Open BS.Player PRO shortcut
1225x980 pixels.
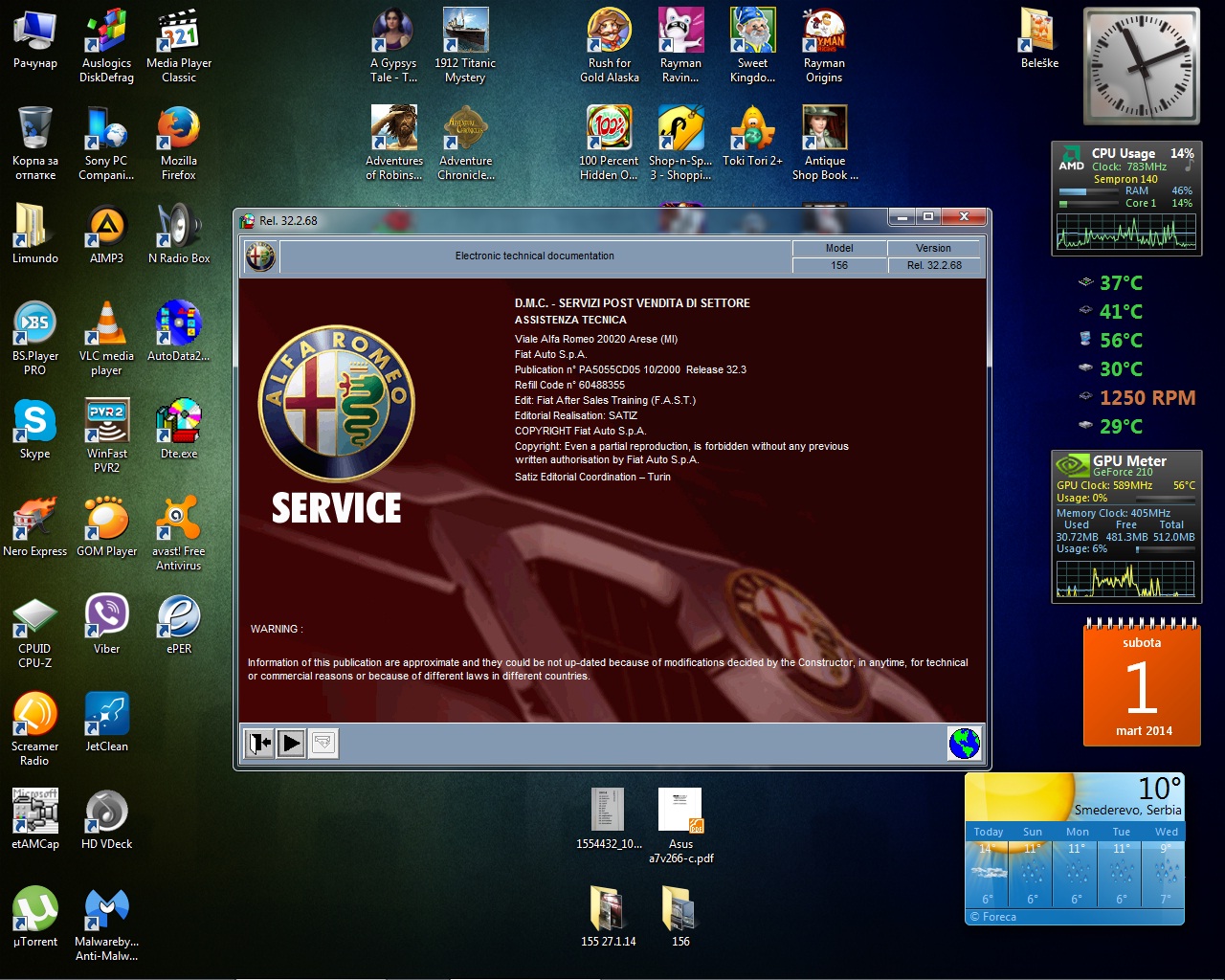coord(35,339)
